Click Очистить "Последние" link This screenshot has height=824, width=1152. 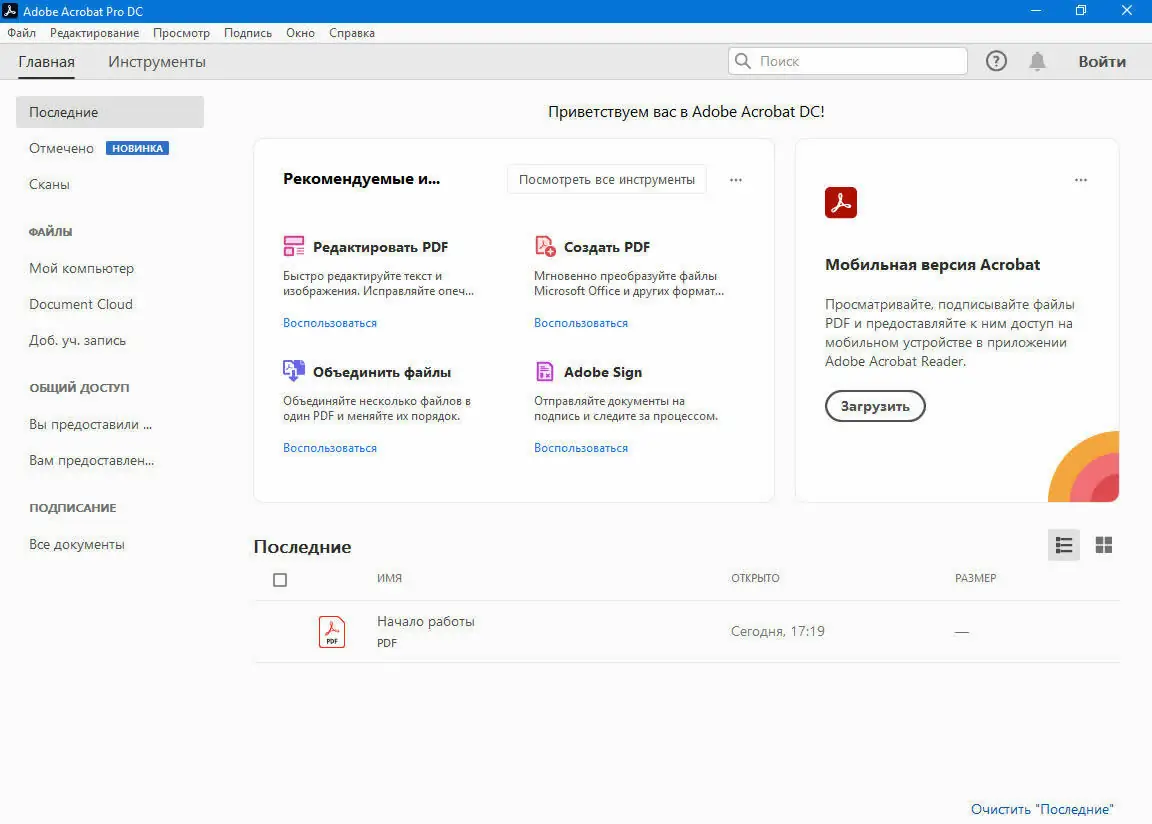coord(1042,809)
